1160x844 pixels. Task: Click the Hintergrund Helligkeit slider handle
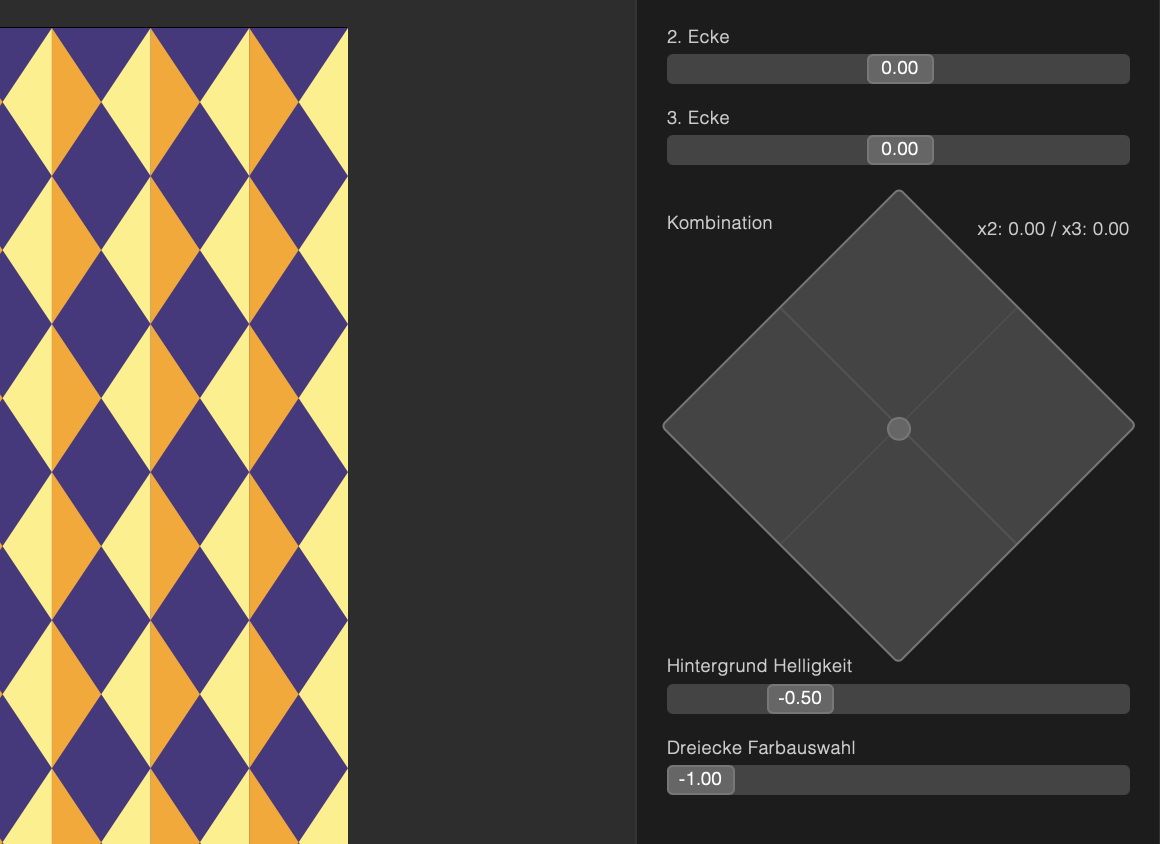click(800, 699)
